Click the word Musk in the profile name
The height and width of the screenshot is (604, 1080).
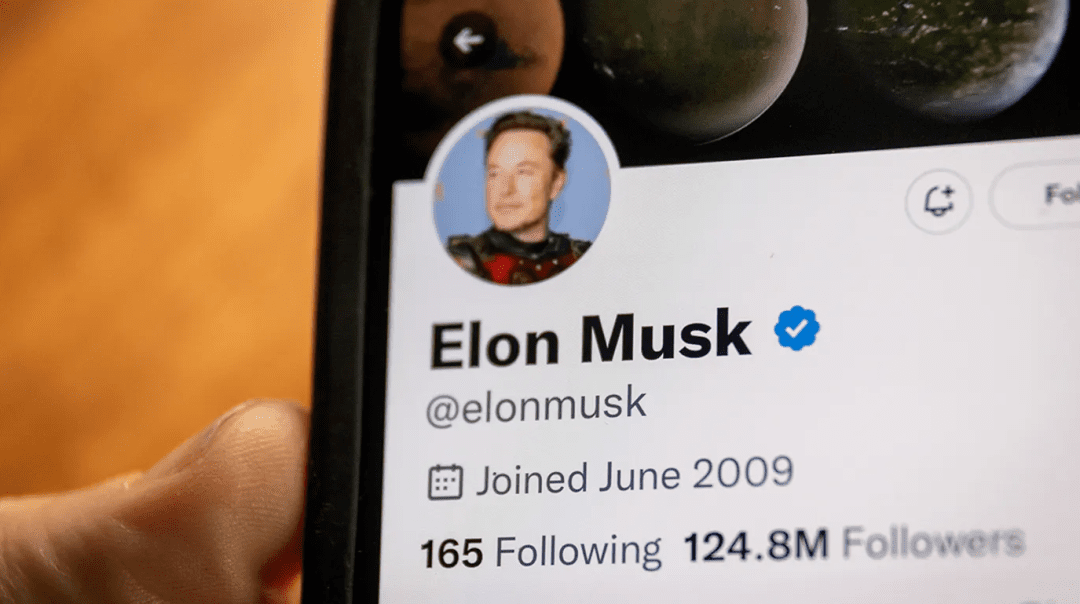coord(665,336)
